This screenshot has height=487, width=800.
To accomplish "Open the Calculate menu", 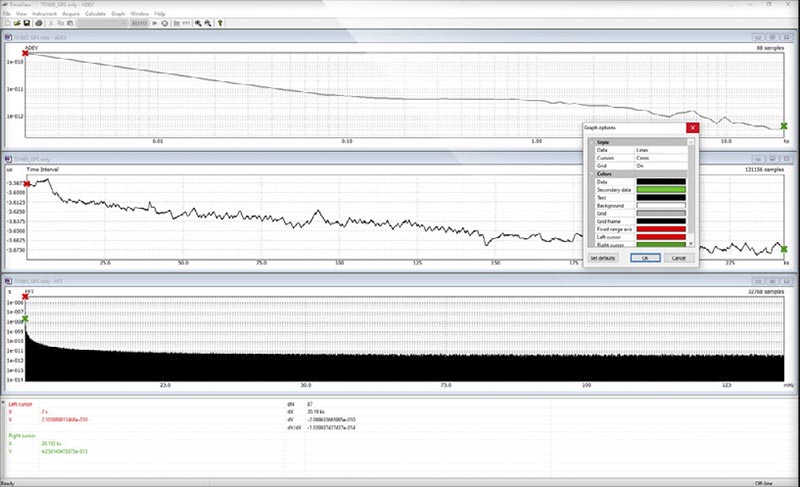I will [x=95, y=14].
